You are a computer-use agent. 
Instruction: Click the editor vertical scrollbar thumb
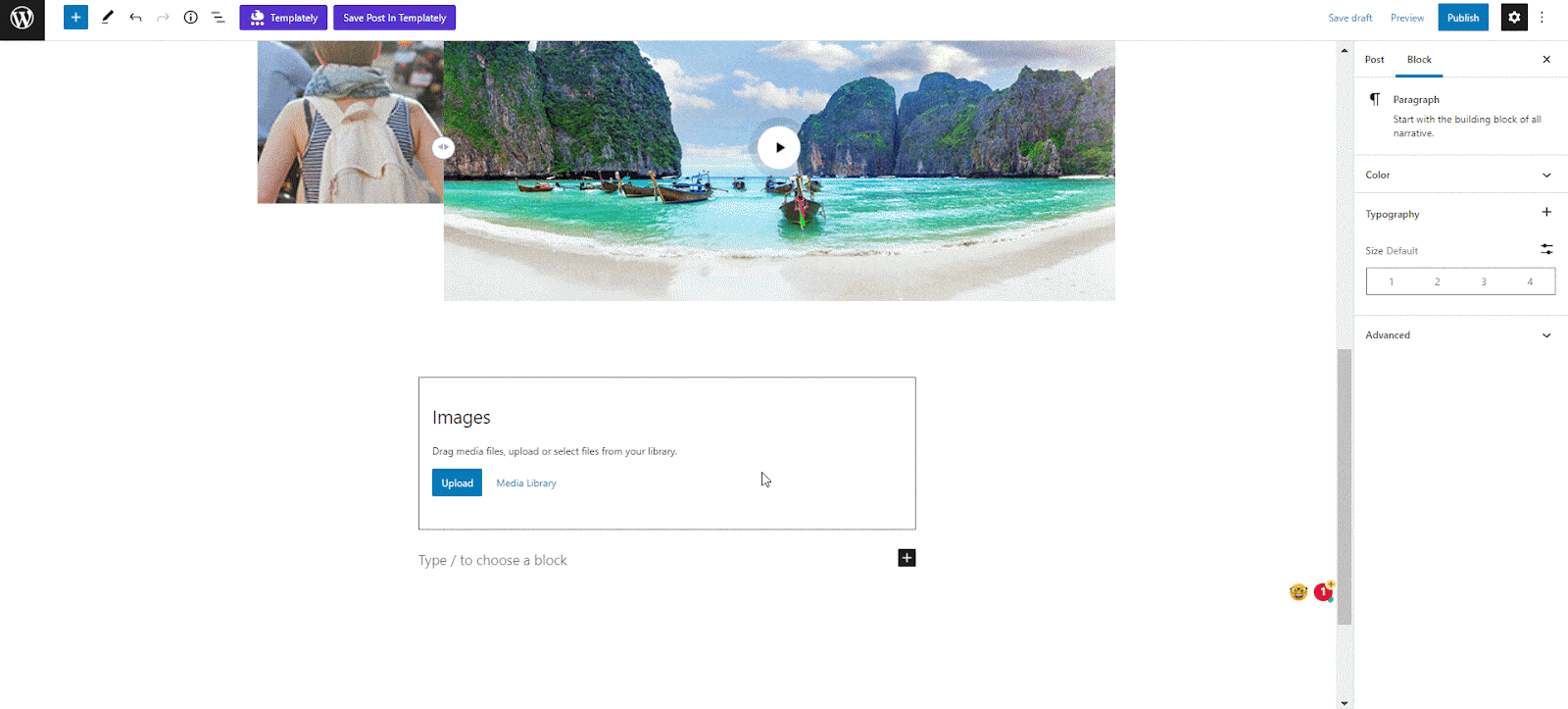click(x=1345, y=486)
